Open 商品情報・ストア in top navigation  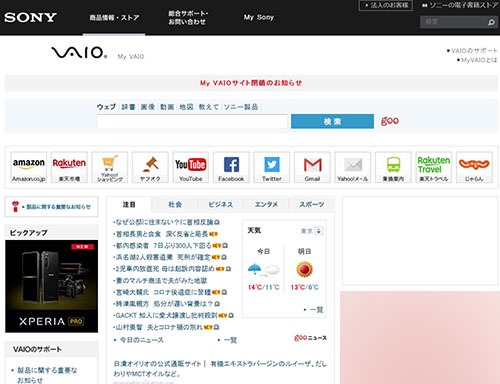114,18
